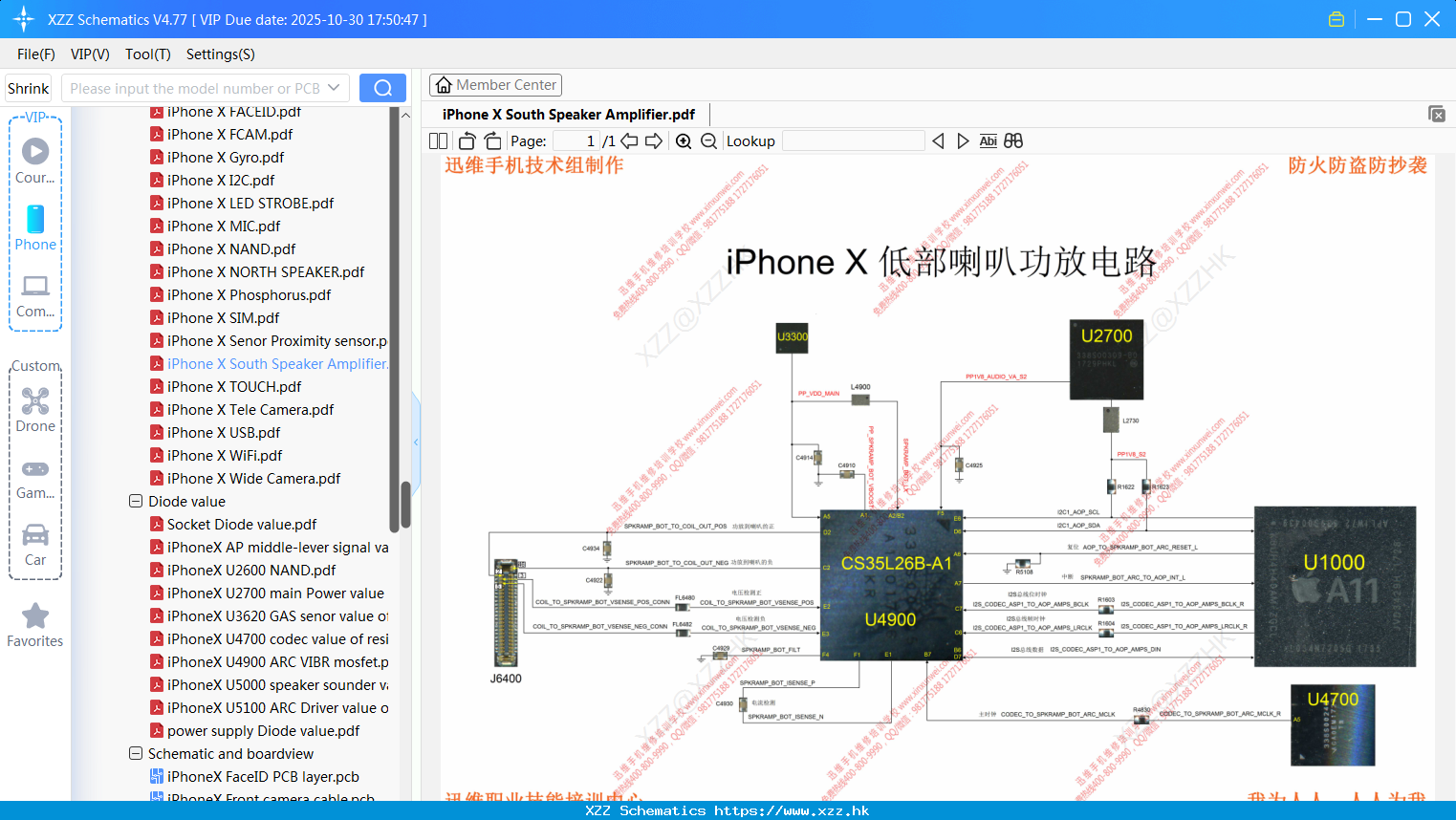1456x820 pixels.
Task: Open iPhoneX FaceID PCB layer.pcb
Action: tap(263, 777)
